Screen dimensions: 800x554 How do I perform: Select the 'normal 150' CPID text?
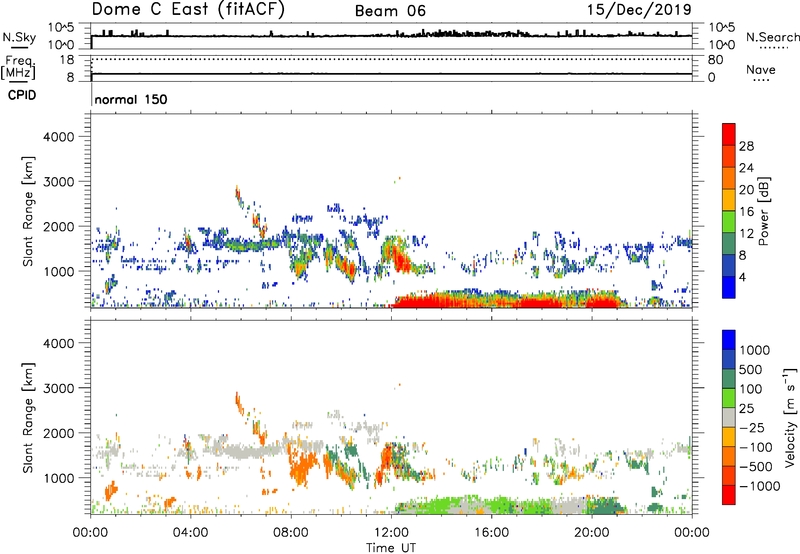[x=131, y=99]
